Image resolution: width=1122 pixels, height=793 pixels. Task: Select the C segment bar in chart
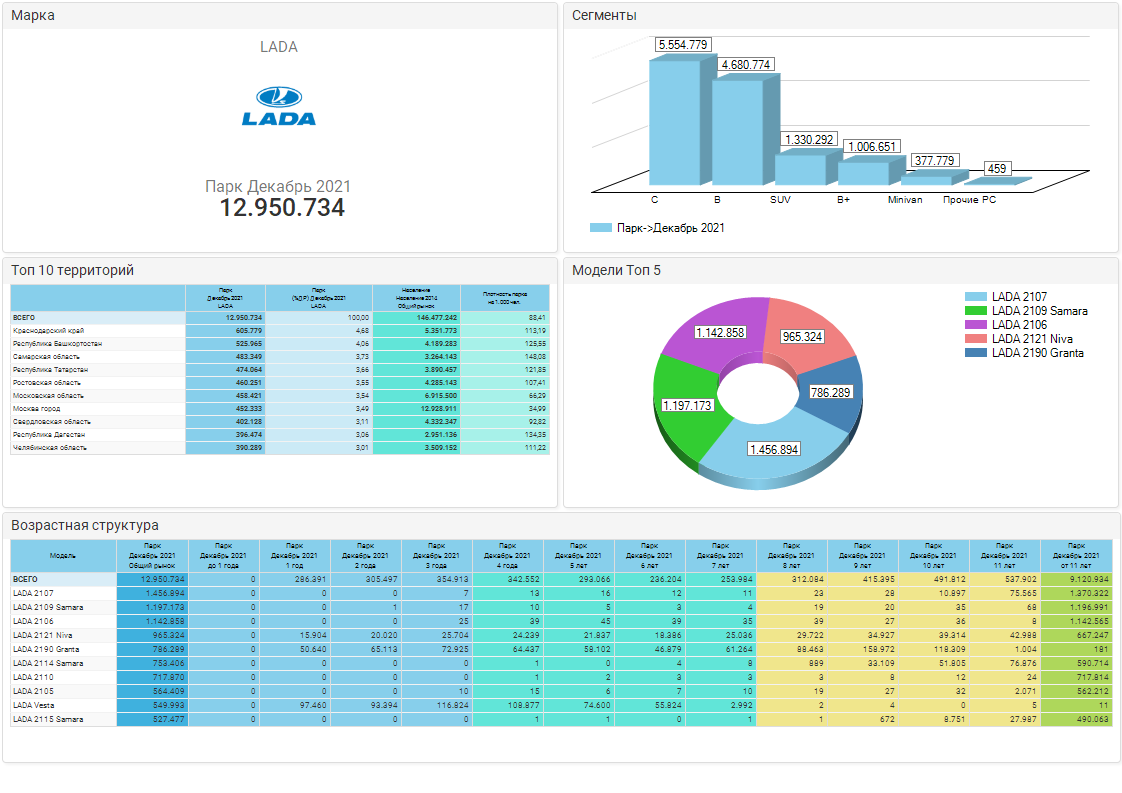point(675,120)
